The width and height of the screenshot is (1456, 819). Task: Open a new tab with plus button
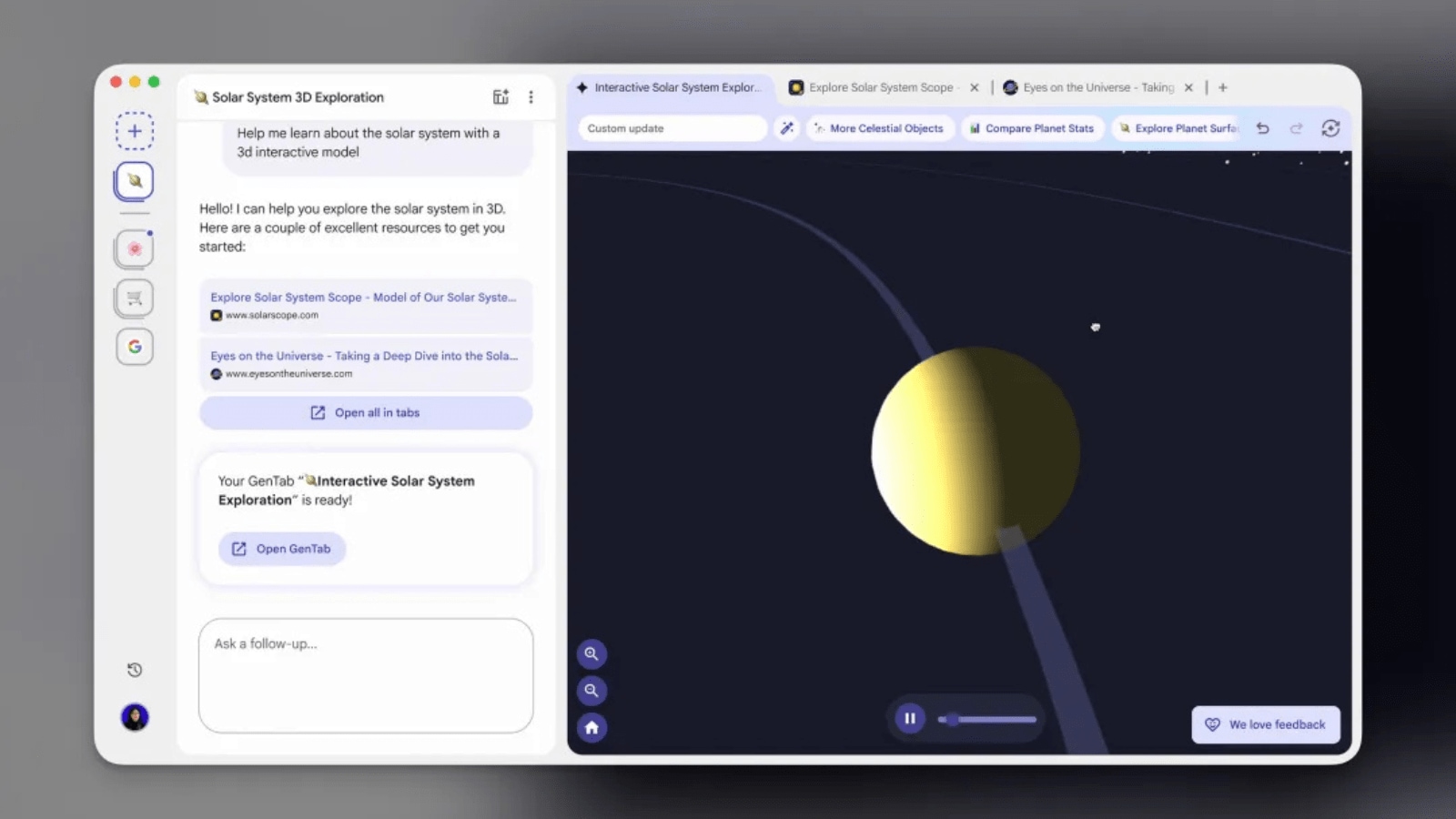click(x=1223, y=87)
